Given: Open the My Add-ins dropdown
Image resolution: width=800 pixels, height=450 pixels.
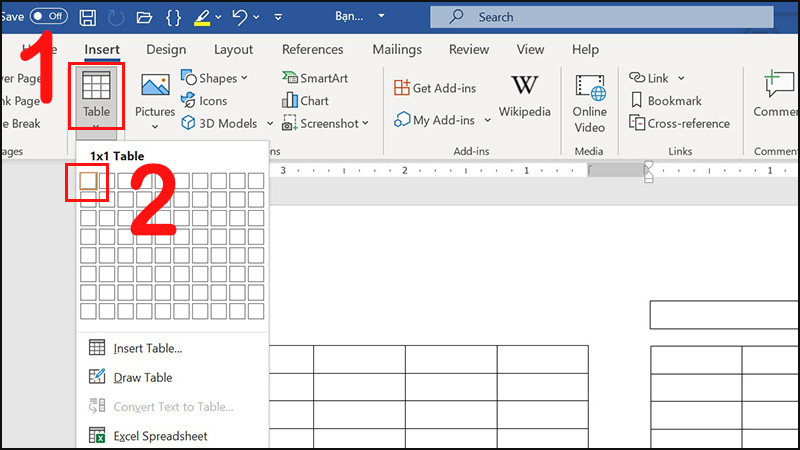Looking at the screenshot, I should 487,120.
